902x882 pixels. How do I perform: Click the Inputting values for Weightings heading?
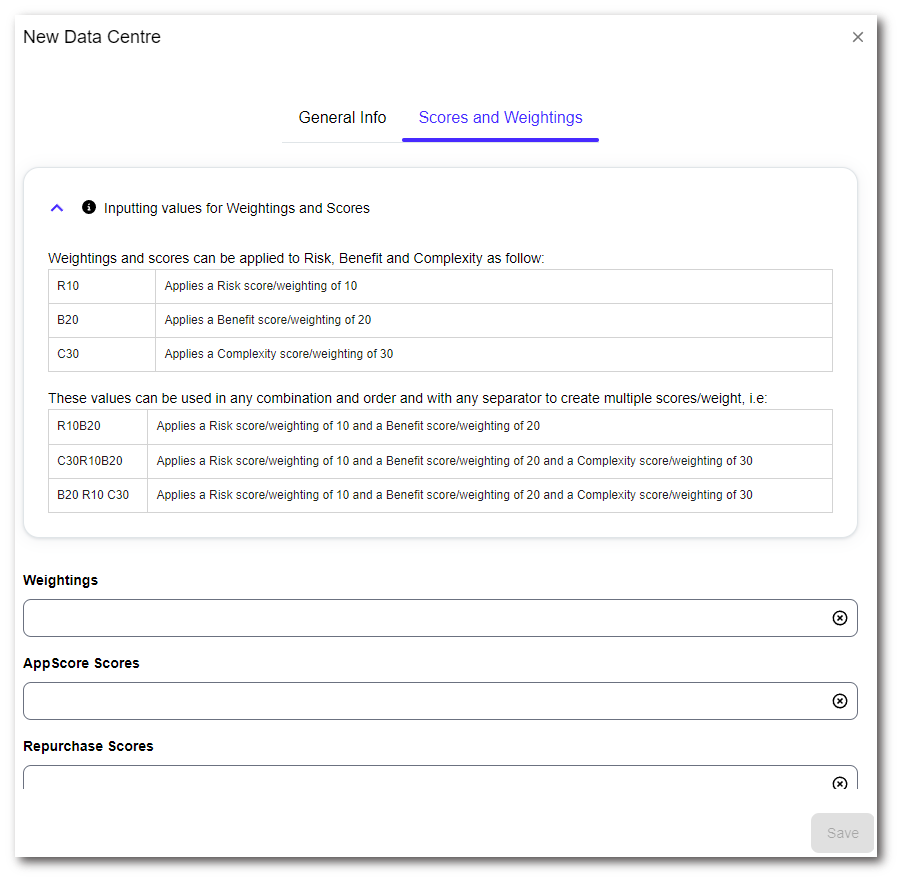[237, 209]
